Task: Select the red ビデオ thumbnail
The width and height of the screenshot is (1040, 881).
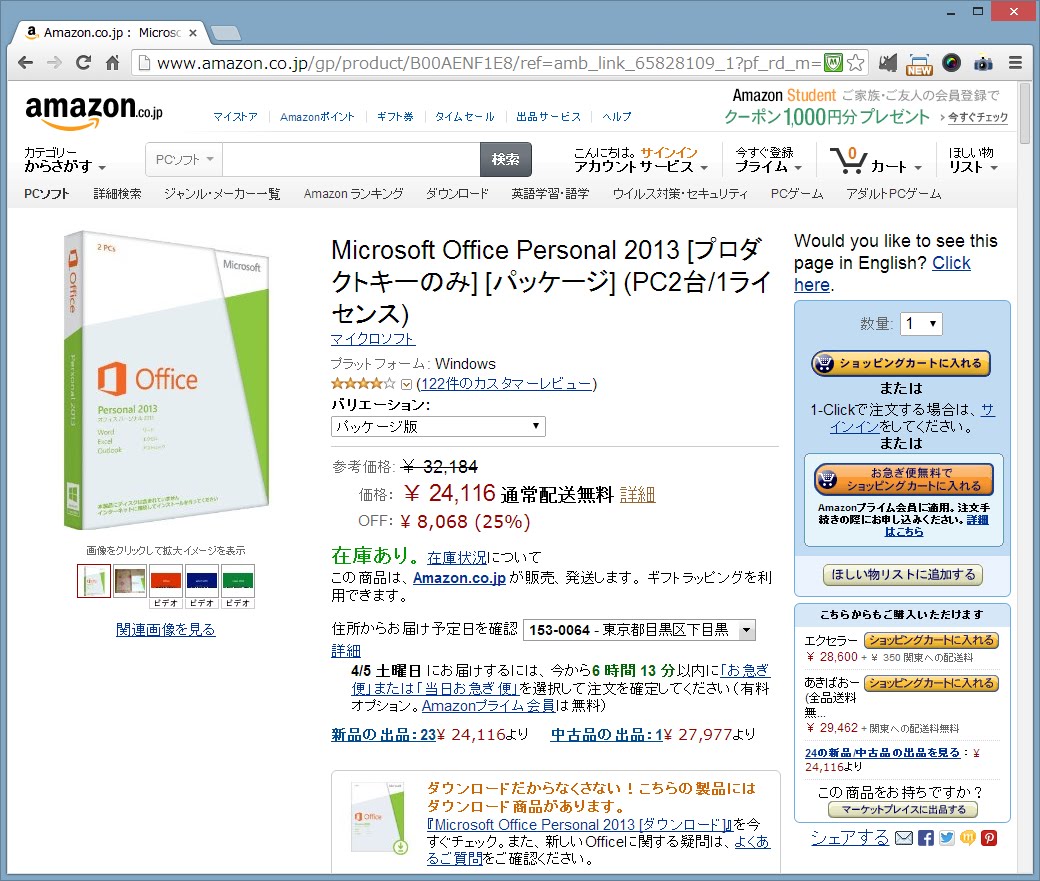Action: 166,582
